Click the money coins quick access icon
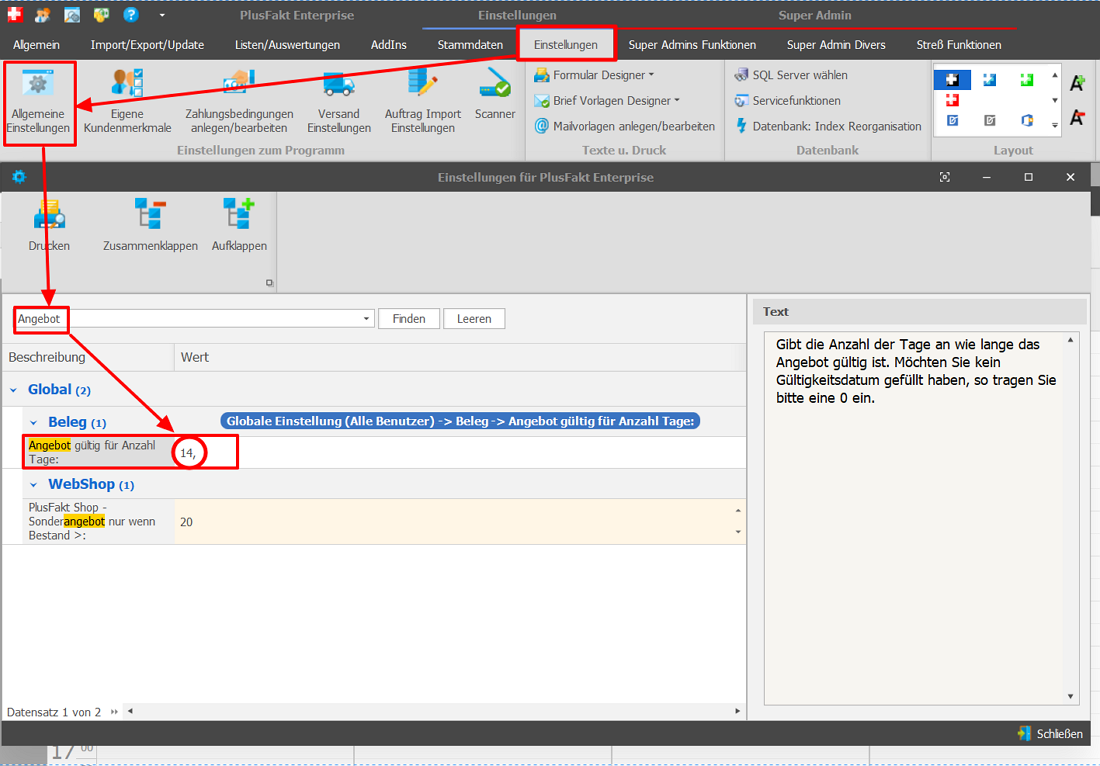This screenshot has height=766, width=1100. [102, 15]
